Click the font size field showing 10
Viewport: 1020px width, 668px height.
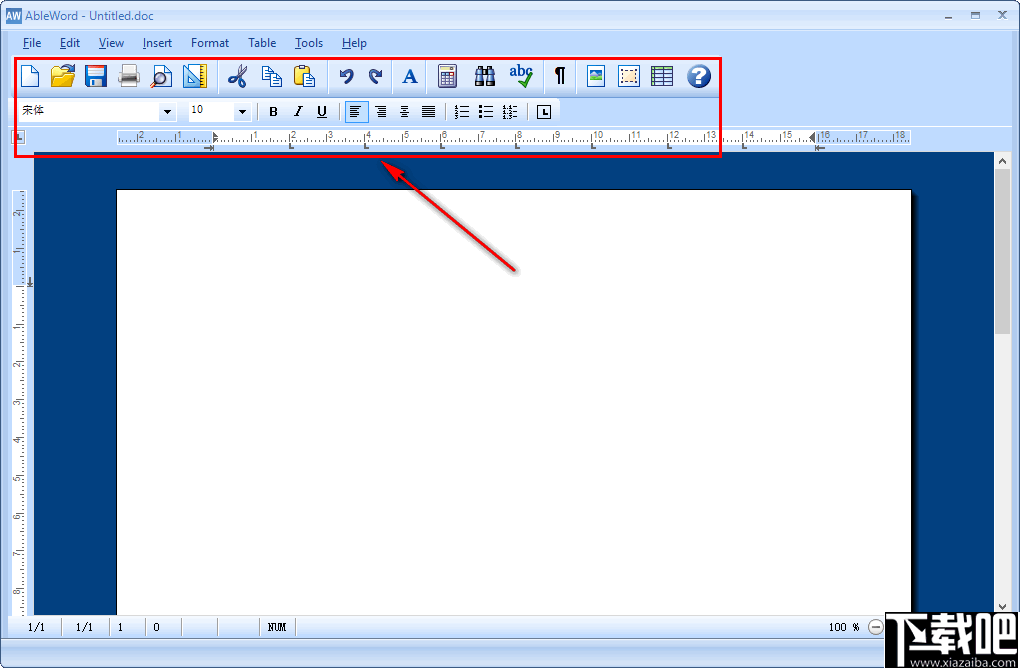tap(211, 112)
